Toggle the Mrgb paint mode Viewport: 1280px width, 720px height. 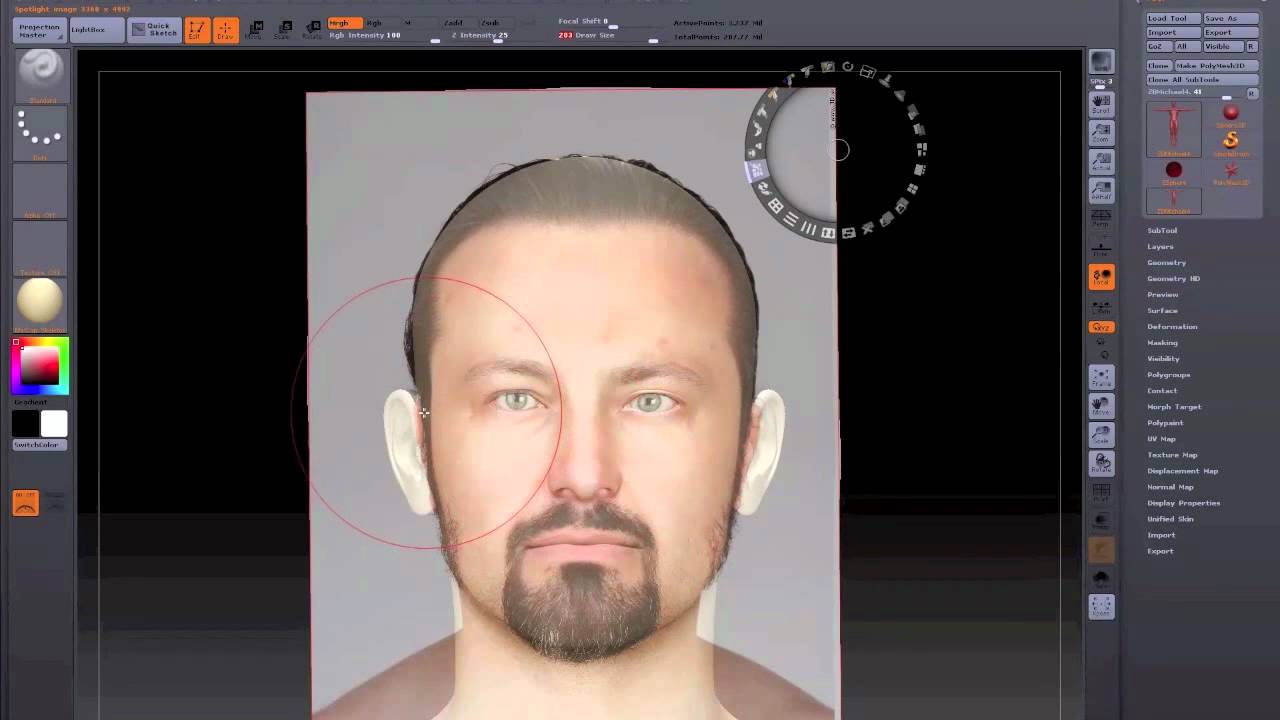tap(344, 22)
